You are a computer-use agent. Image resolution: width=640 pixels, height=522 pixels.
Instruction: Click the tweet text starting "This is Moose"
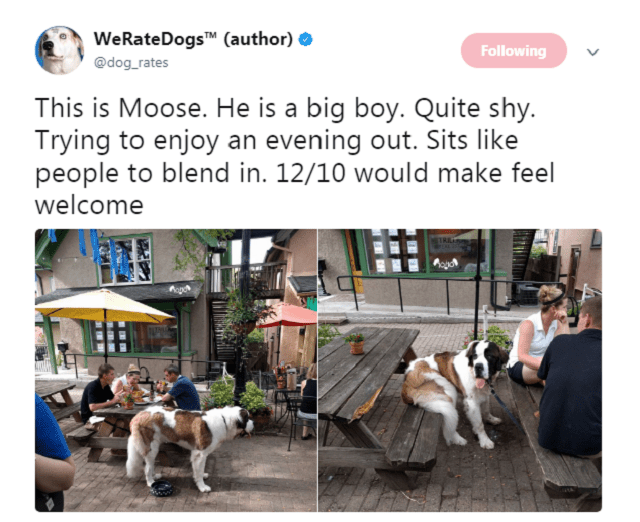(295, 156)
